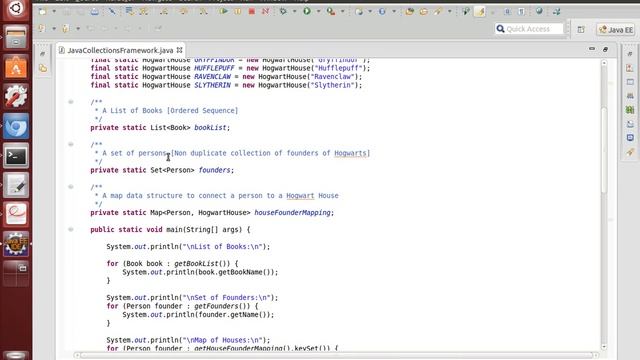Click the editor's horizontal scrollbar
This screenshot has height=360, width=640.
336,355
